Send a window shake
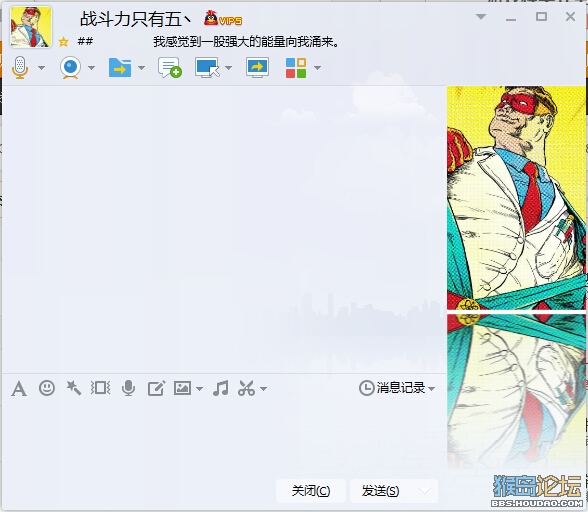 click(100, 388)
